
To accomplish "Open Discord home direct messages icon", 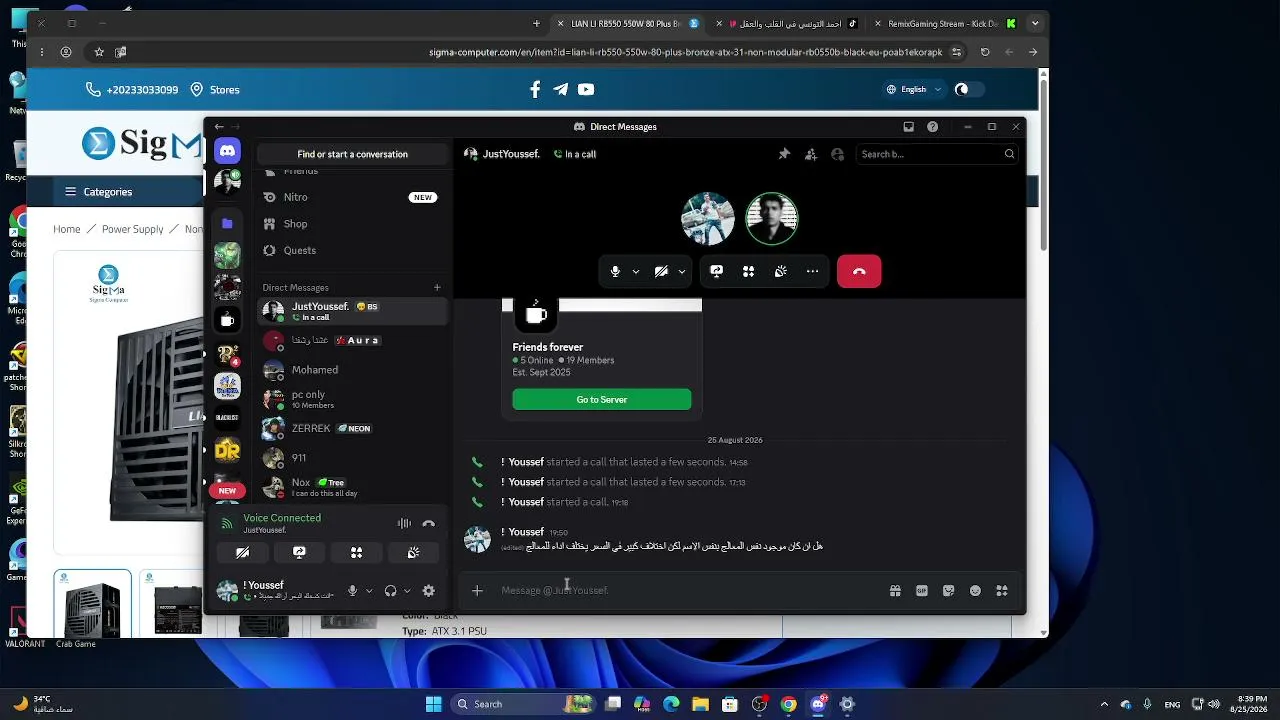I will click(227, 151).
